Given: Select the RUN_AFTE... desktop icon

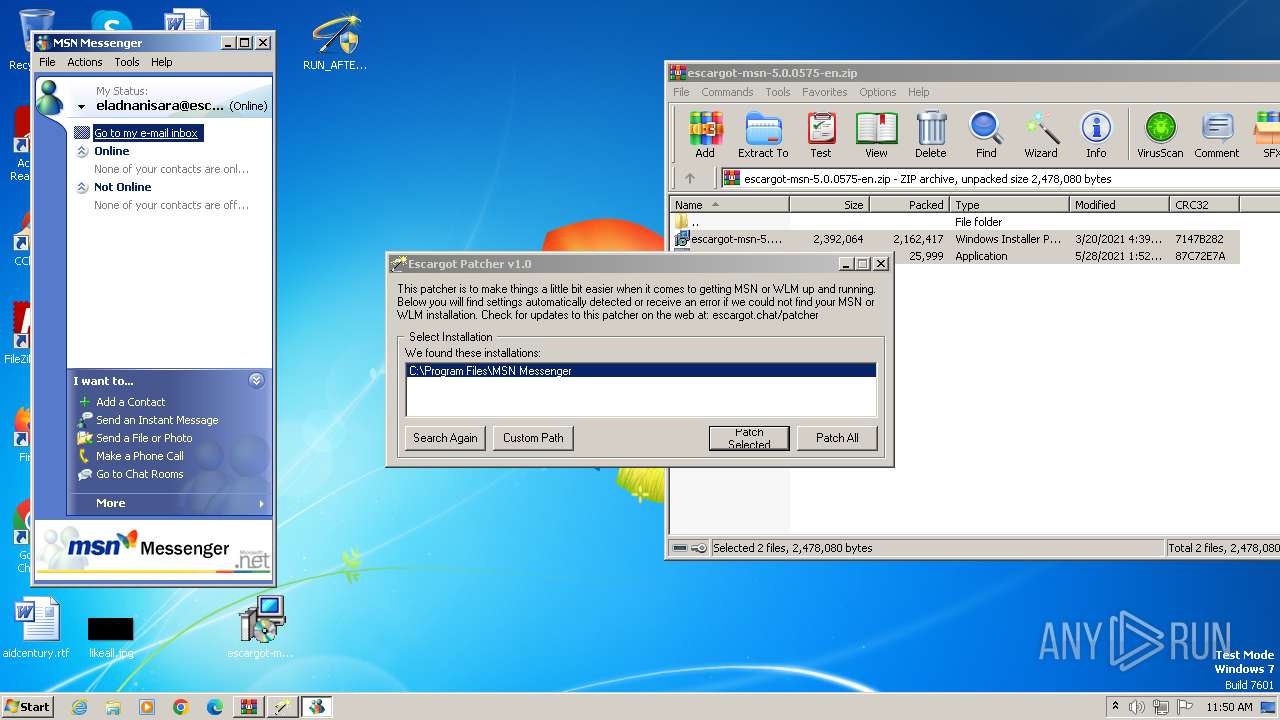Looking at the screenshot, I should pos(335,43).
